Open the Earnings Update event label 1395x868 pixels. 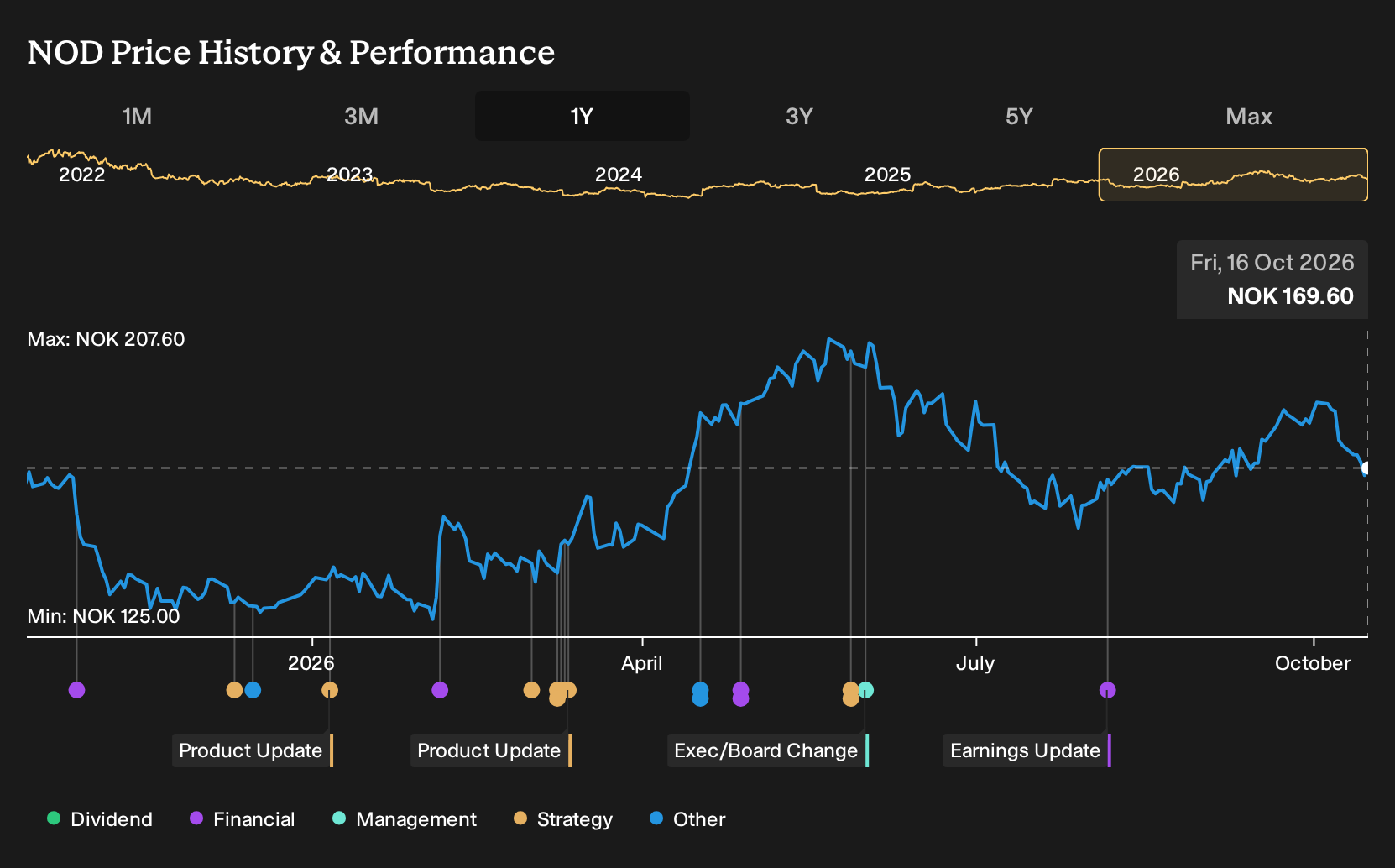coord(1027,750)
